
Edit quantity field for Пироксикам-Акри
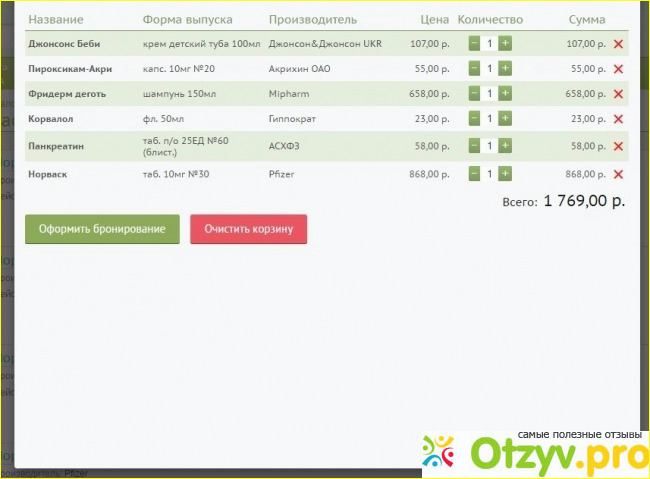(490, 68)
